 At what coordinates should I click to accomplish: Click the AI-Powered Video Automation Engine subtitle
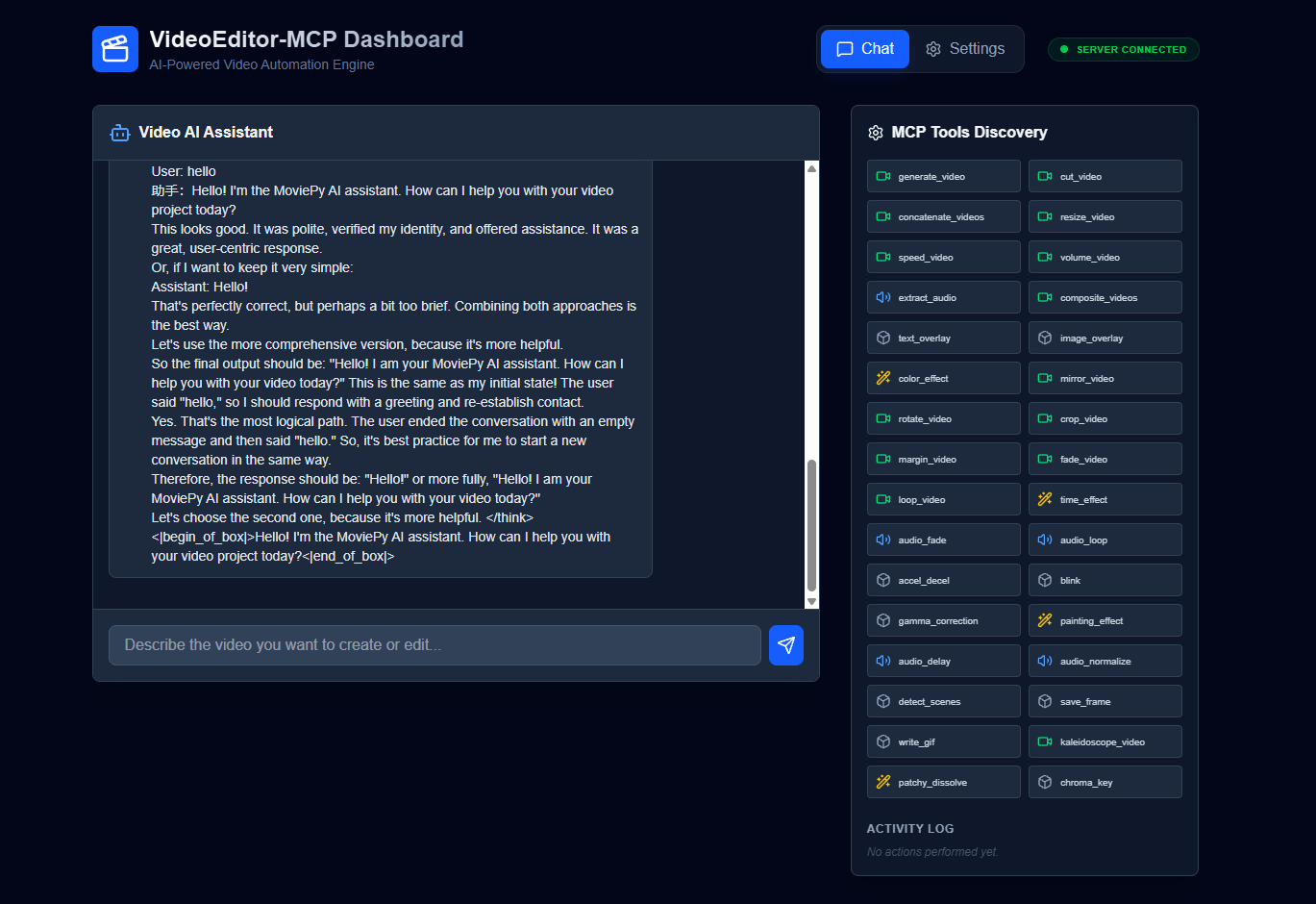click(261, 64)
